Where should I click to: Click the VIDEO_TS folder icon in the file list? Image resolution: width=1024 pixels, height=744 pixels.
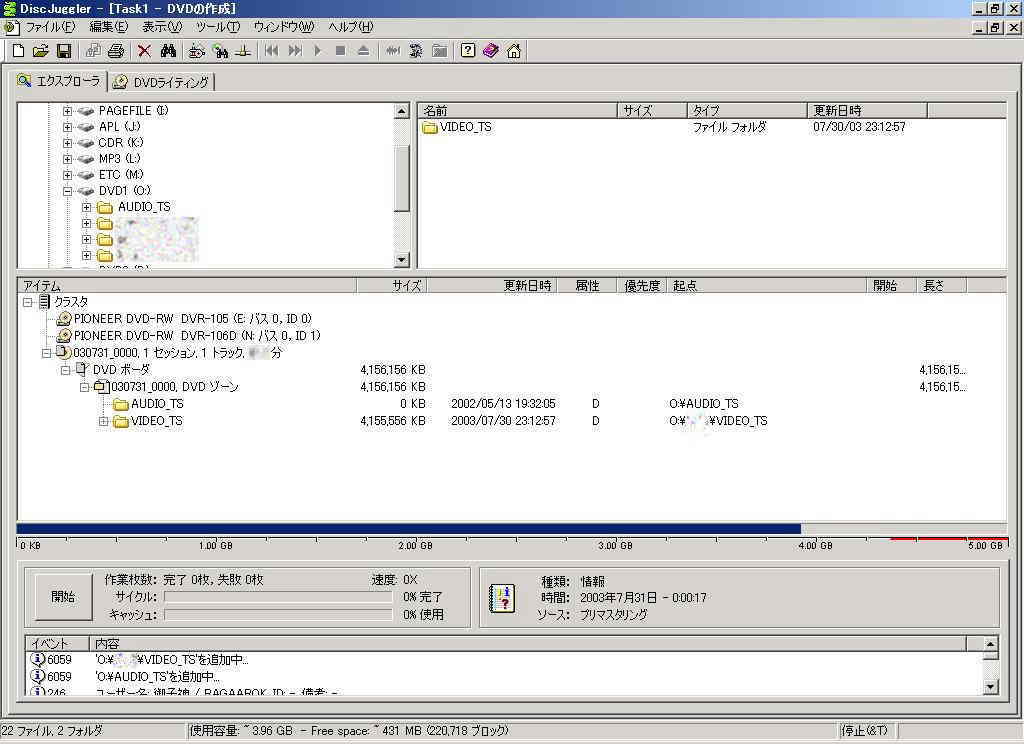pos(430,127)
